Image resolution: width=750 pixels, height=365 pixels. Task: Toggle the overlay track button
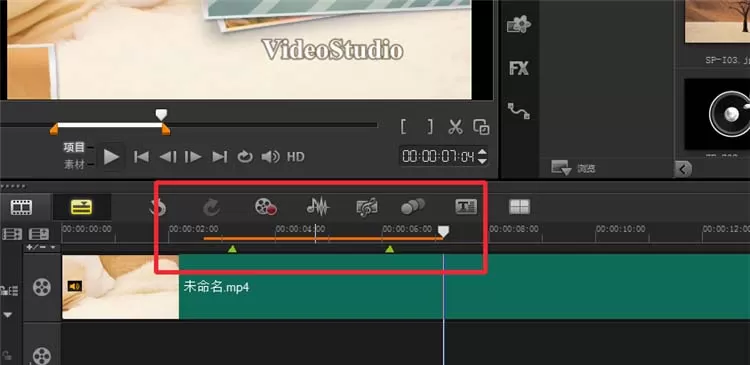[42, 356]
